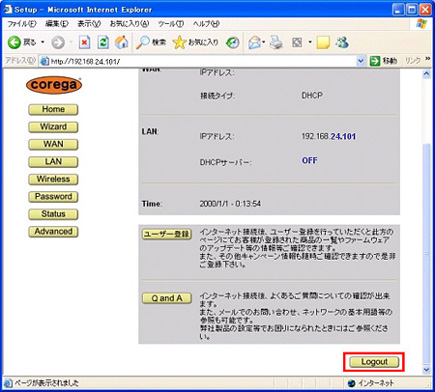Click the page icon in address bar
The height and width of the screenshot is (392, 435).
[x=44, y=61]
